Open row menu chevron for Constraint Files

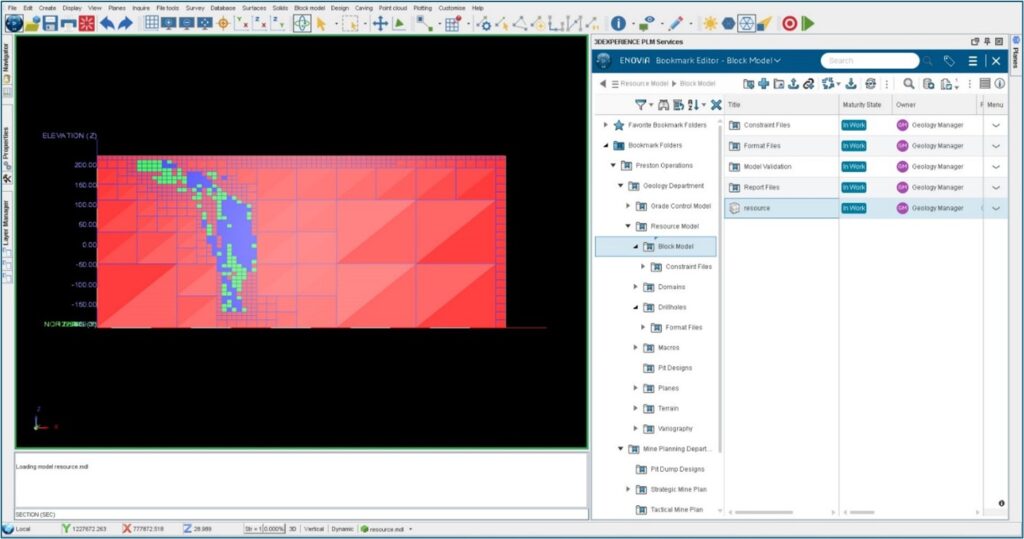[996, 125]
